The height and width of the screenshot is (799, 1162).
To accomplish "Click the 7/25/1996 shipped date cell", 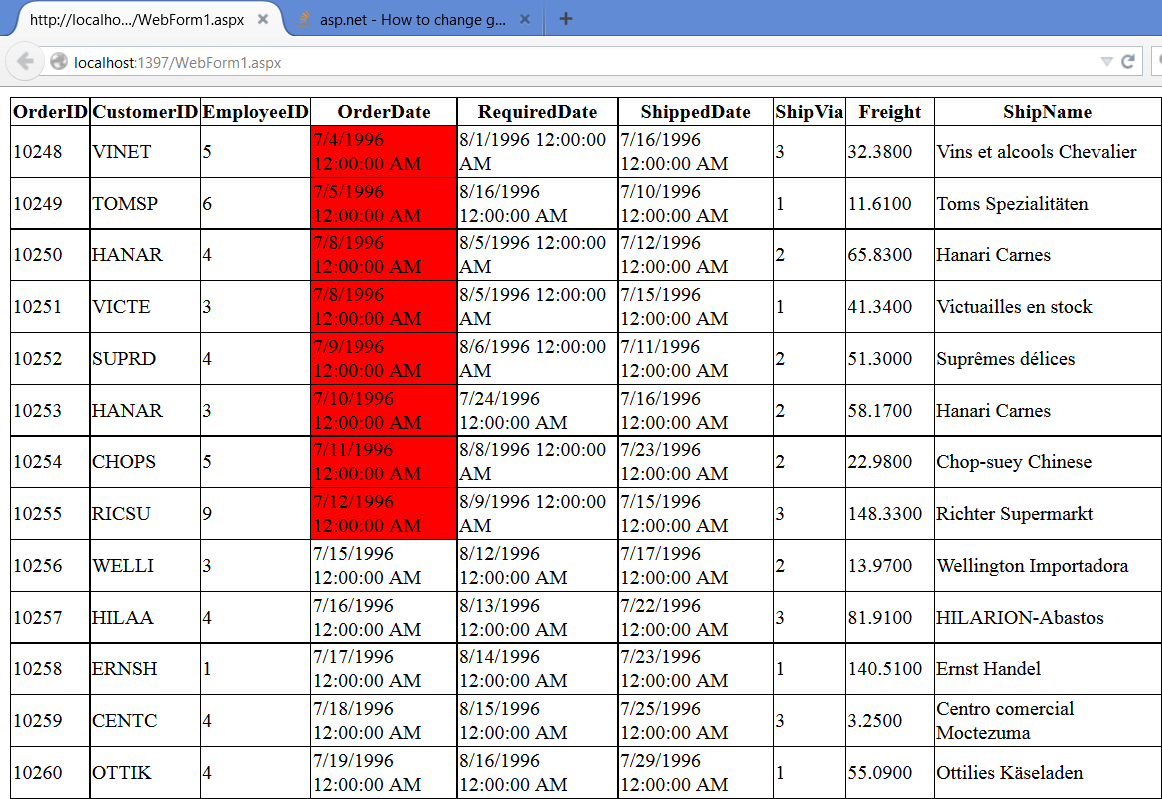I will [696, 720].
